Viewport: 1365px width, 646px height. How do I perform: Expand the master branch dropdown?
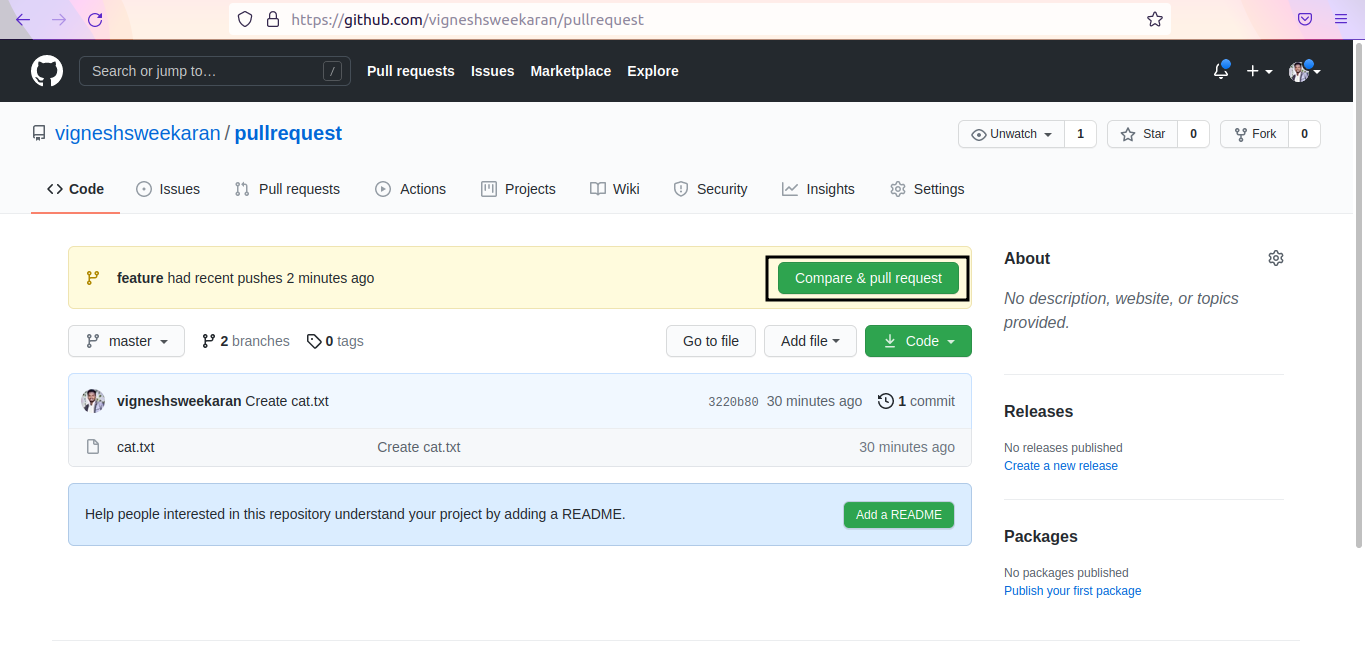[x=126, y=341]
